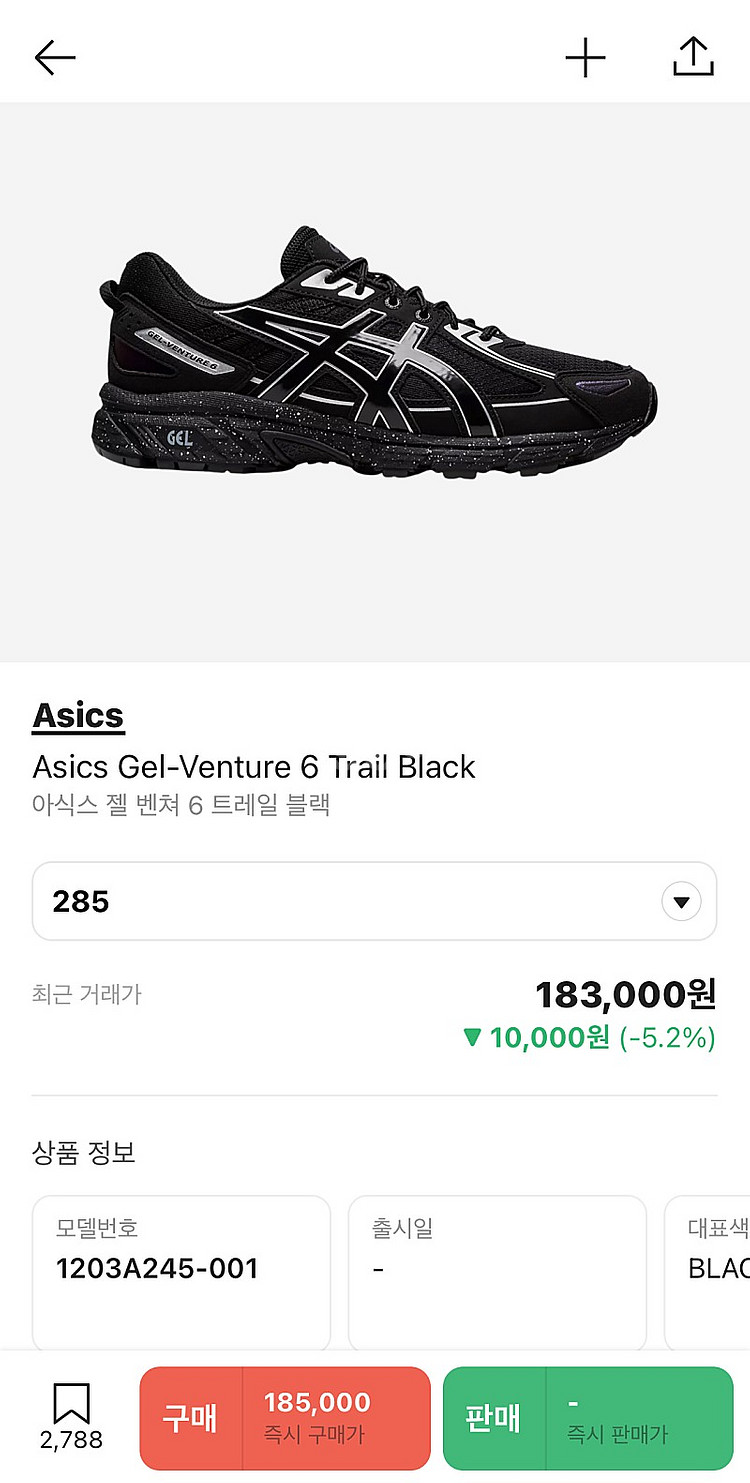
Task: Open the size dropdown arrow
Action: coord(681,902)
